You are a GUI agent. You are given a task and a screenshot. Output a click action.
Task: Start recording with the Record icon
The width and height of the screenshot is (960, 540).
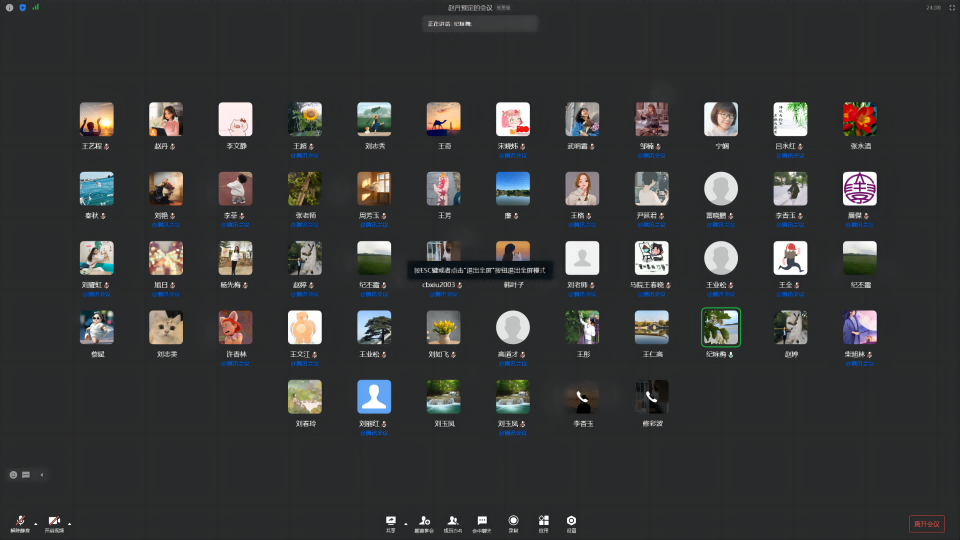click(x=513, y=520)
